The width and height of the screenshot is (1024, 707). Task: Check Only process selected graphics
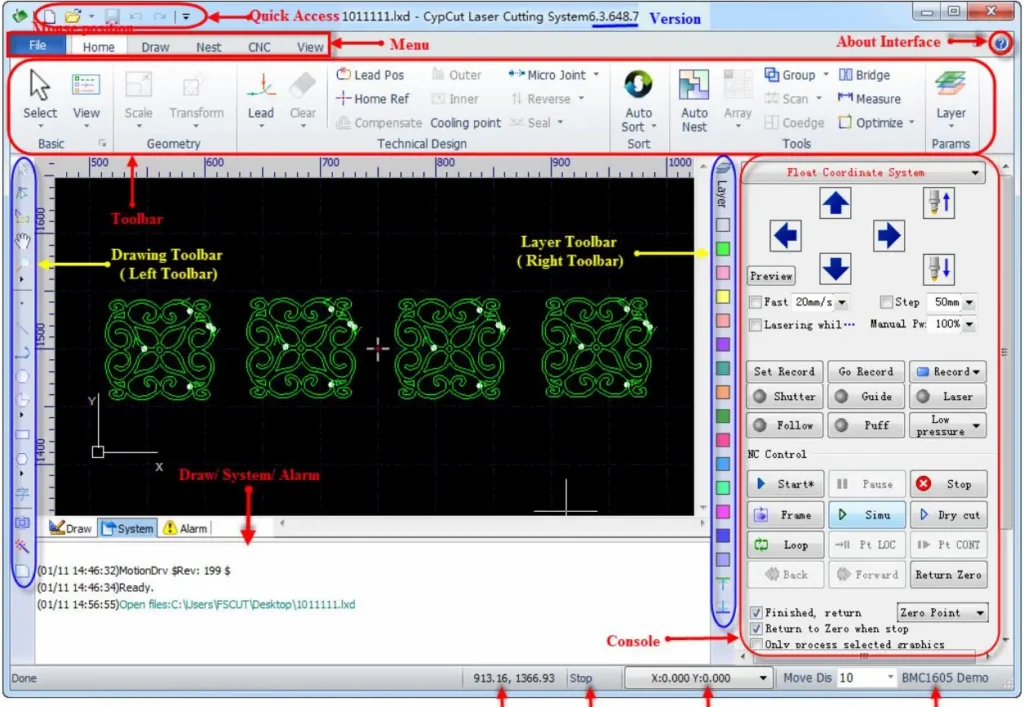click(758, 644)
